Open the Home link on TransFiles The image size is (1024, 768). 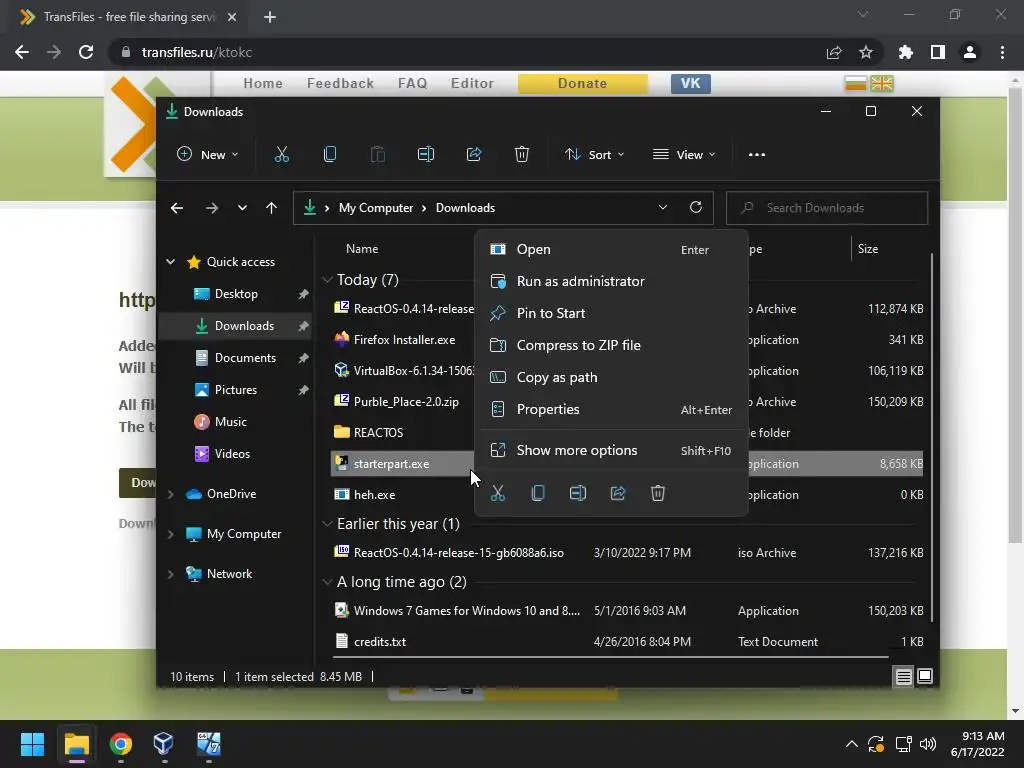pyautogui.click(x=263, y=84)
